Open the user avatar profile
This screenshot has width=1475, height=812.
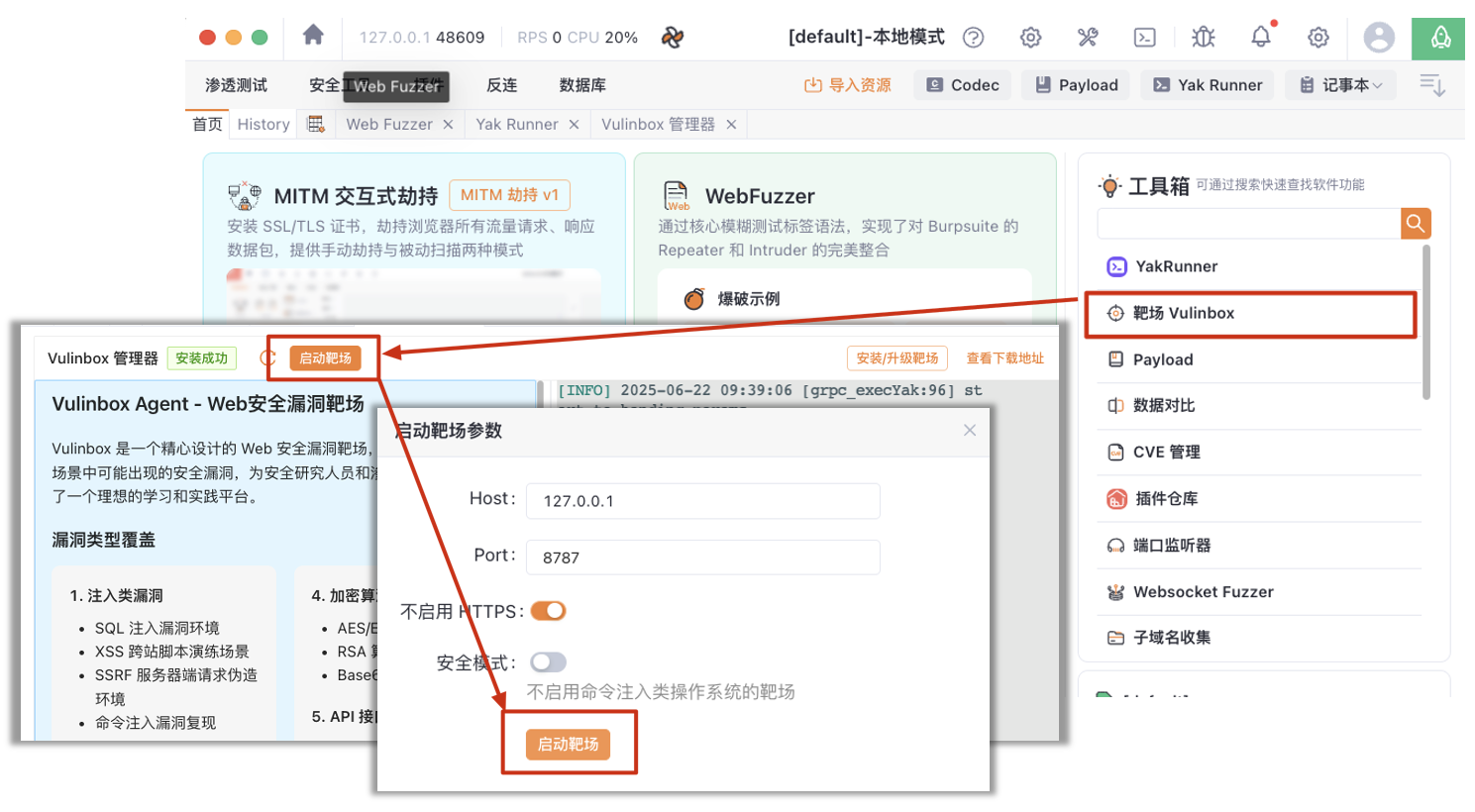tap(1379, 38)
